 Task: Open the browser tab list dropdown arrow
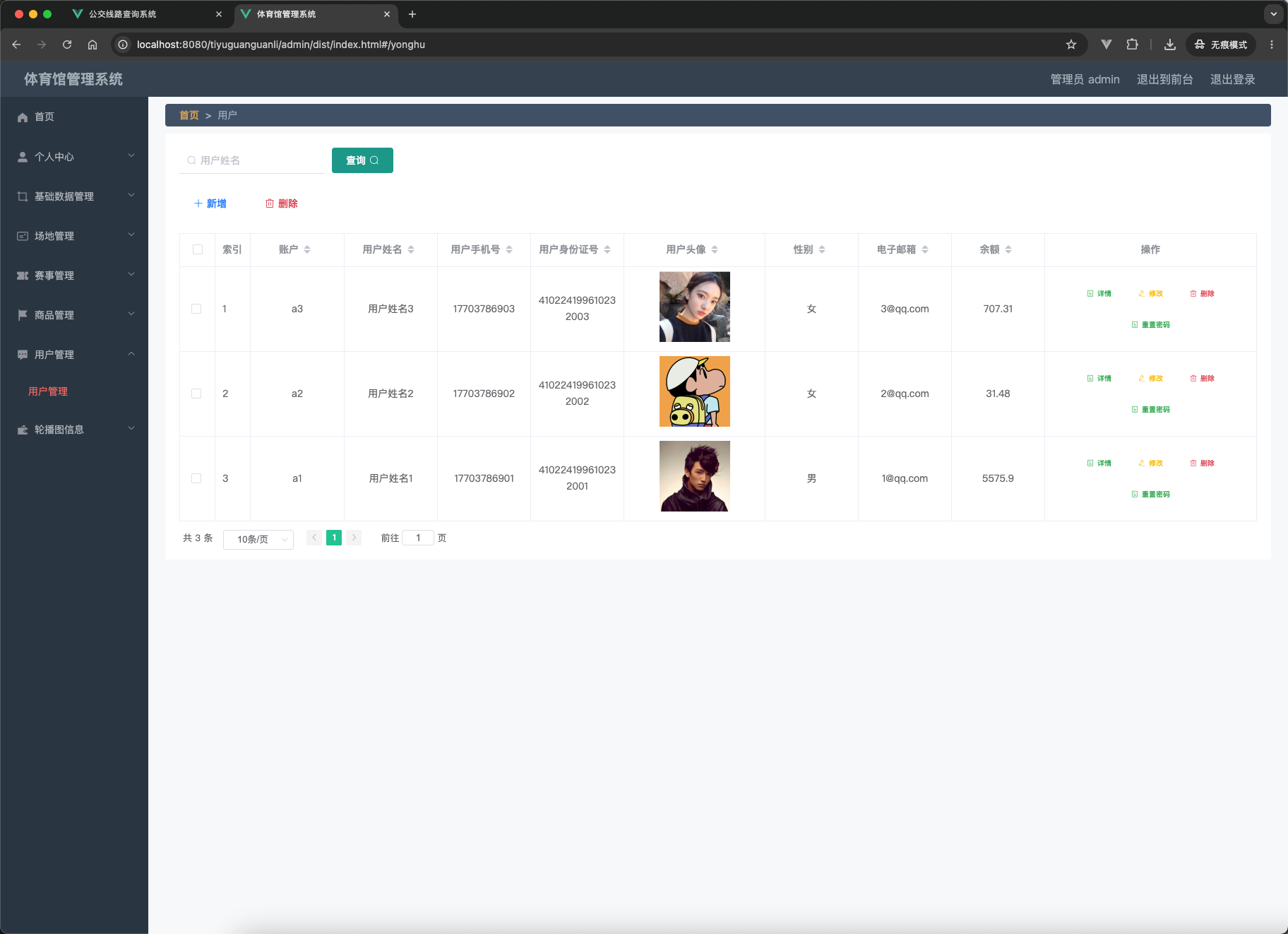pyautogui.click(x=1274, y=14)
